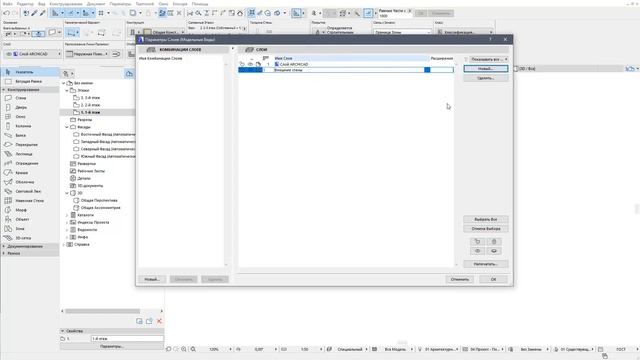Select the Зона (Zone) tool

coord(30,229)
